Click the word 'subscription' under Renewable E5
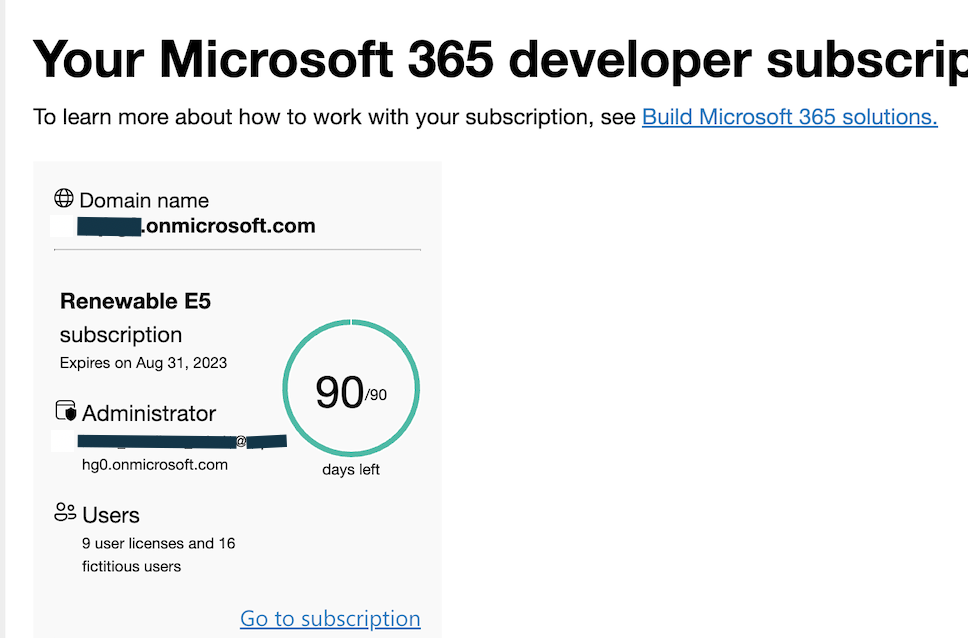968x638 pixels. [x=121, y=335]
